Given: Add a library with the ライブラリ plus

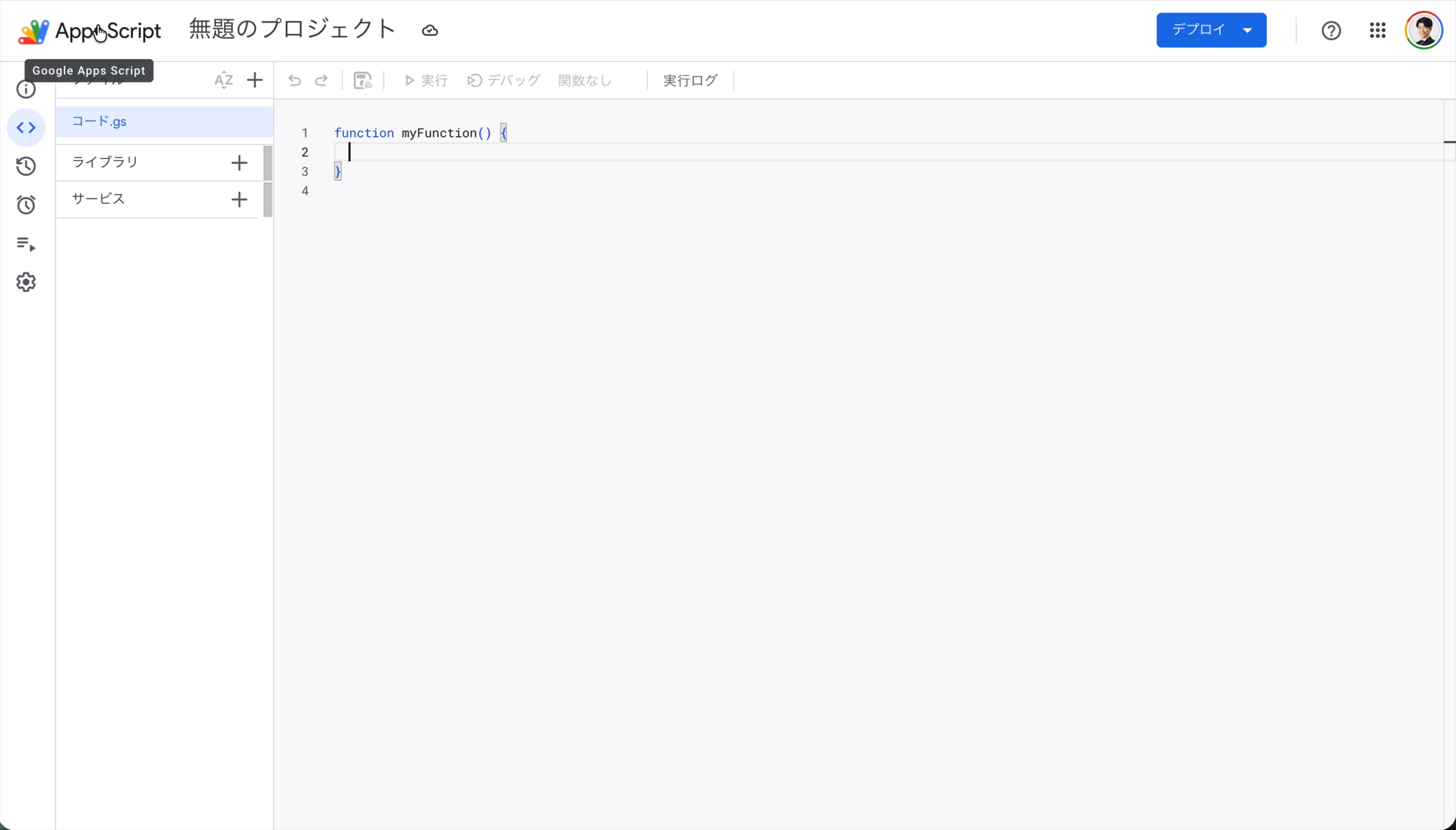Looking at the screenshot, I should (239, 163).
